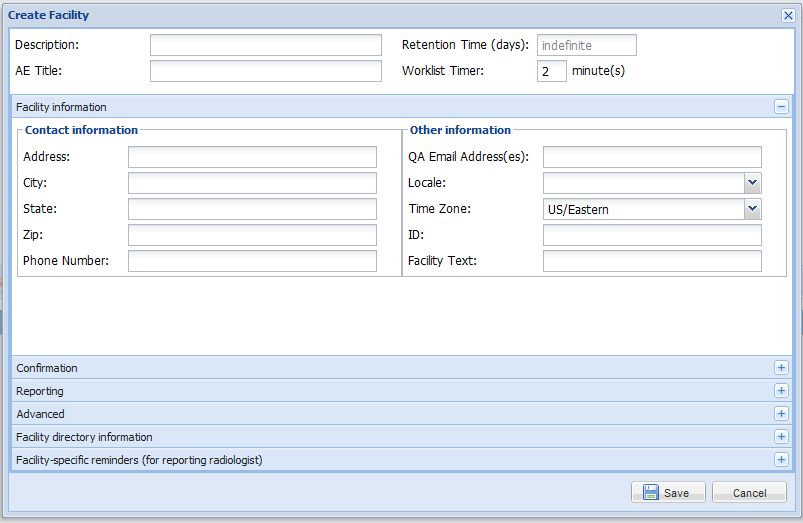This screenshot has width=803, height=523.
Task: Click the QA Email Address(es) field
Action: 652,157
